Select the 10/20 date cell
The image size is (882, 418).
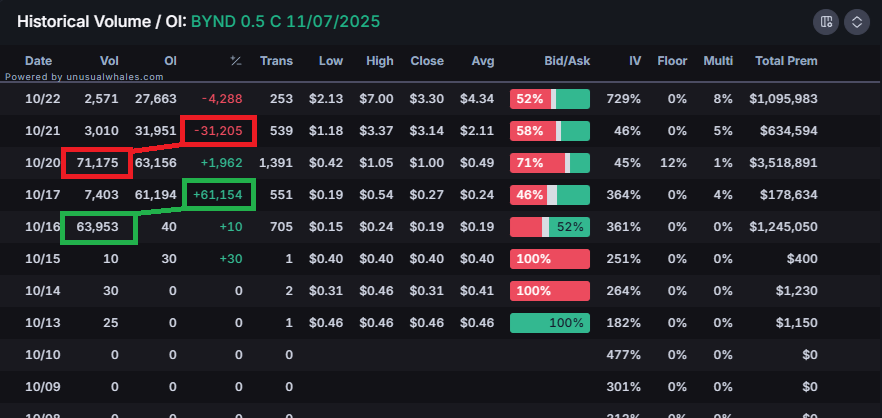[43, 163]
